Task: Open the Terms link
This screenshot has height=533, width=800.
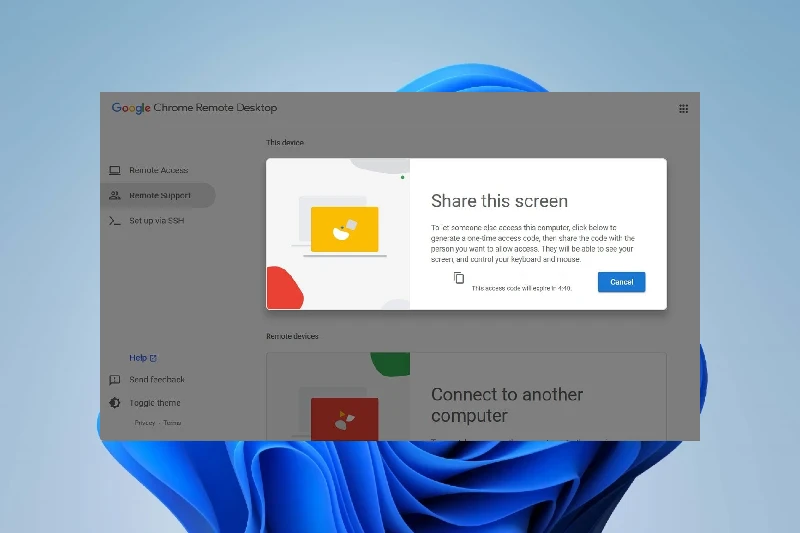Action: click(x=172, y=423)
